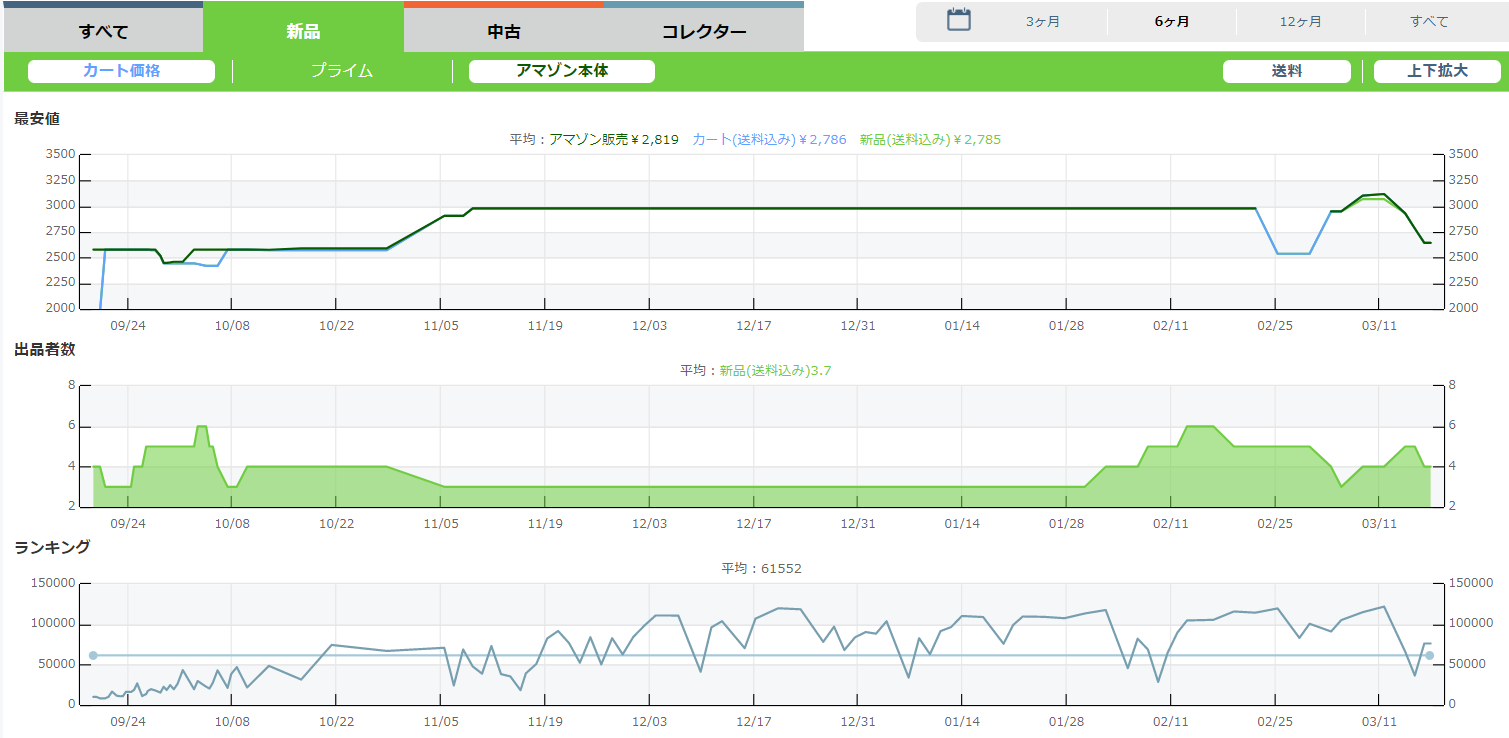Viewport: 1509px width, 738px height.
Task: Set the period to 6ヶ月
Action: point(1171,22)
